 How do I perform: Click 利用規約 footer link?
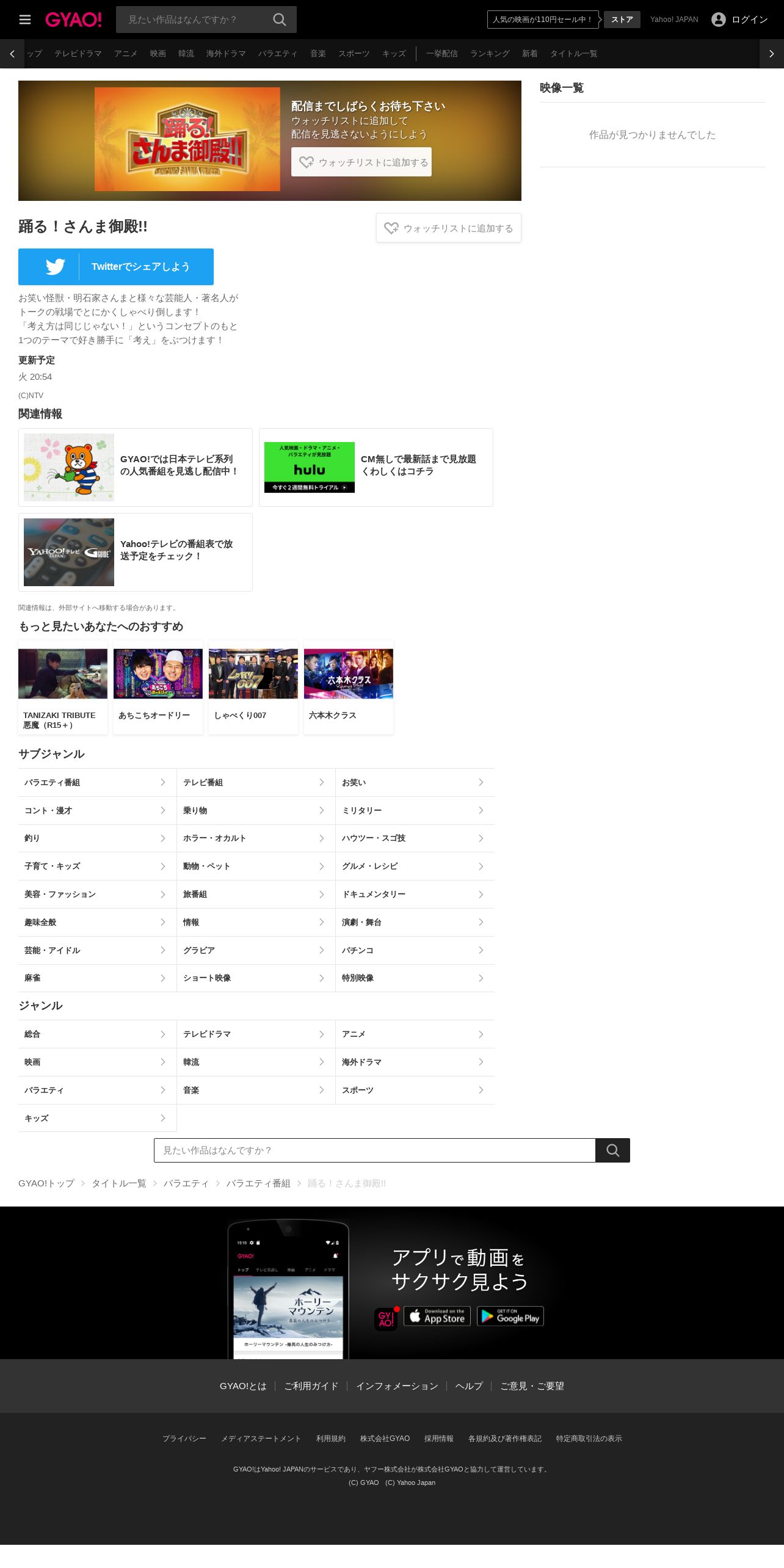click(x=331, y=1439)
